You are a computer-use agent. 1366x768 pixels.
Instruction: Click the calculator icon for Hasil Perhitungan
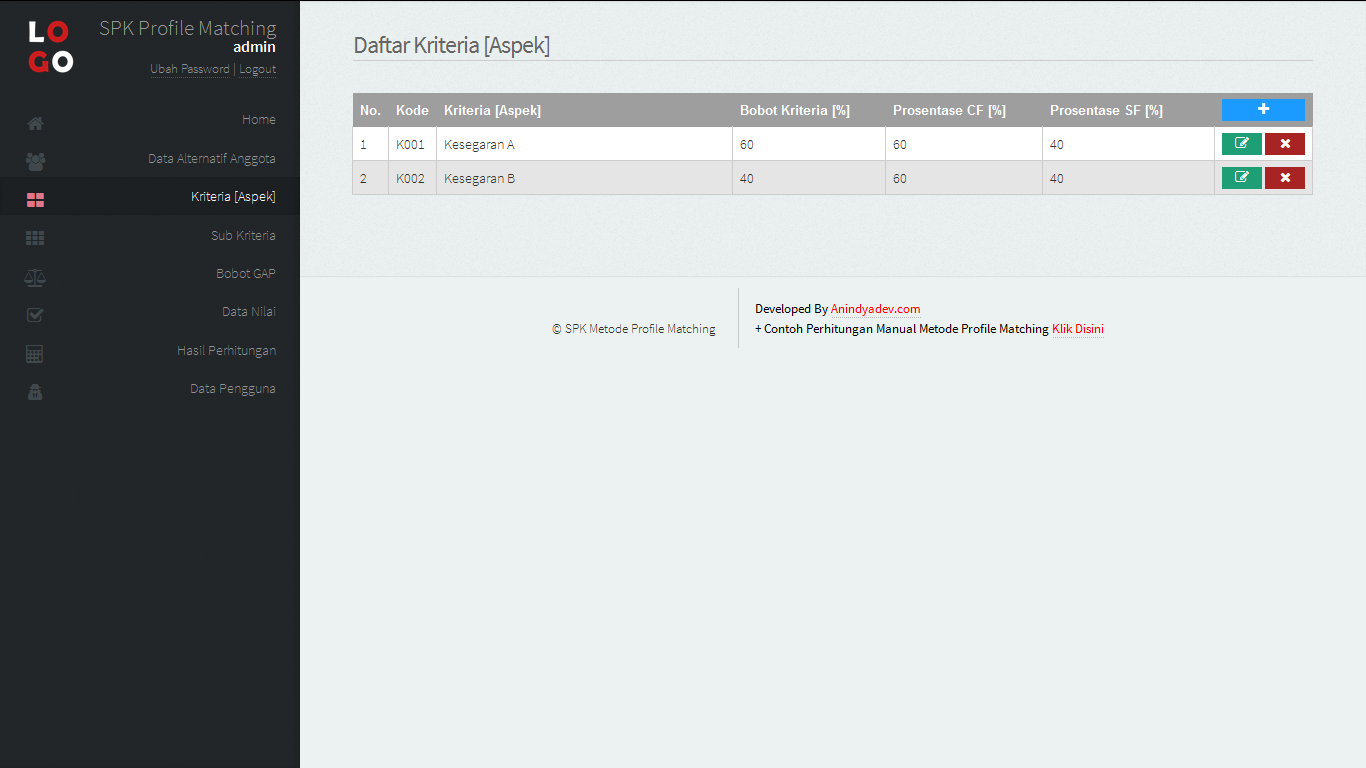pos(35,354)
